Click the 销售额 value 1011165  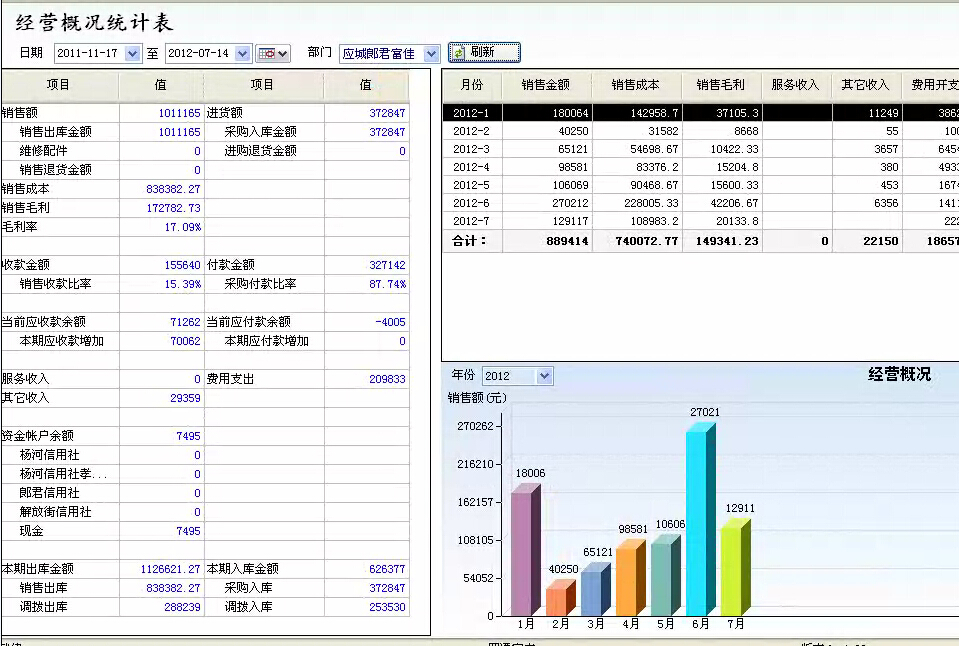[x=179, y=113]
